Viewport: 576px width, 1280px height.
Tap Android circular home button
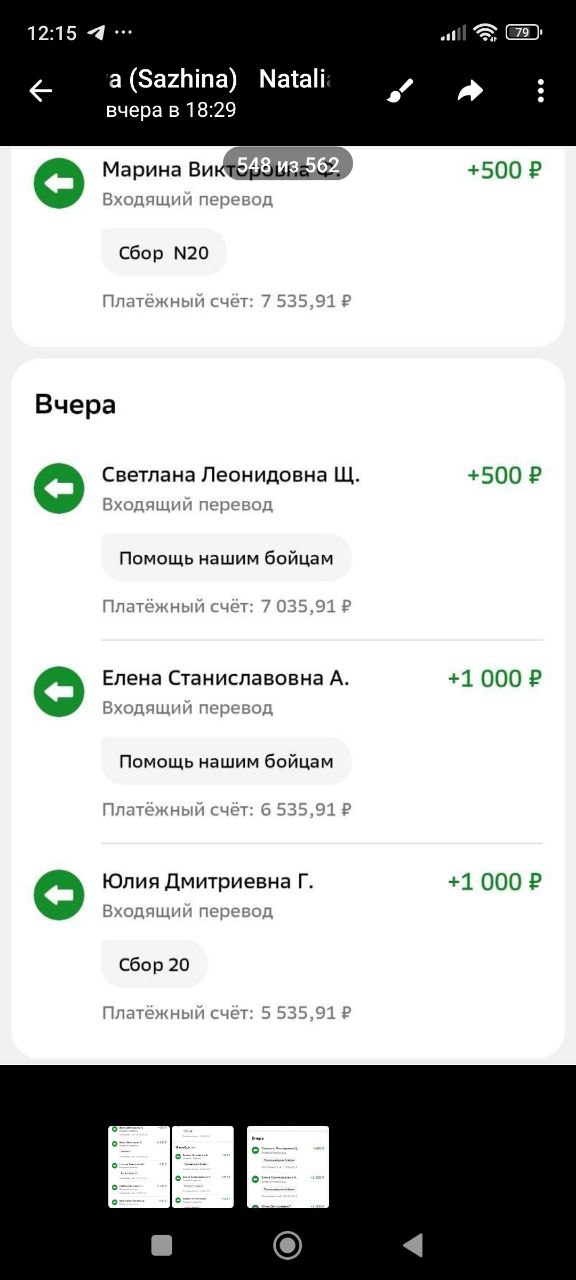pyautogui.click(x=288, y=1245)
